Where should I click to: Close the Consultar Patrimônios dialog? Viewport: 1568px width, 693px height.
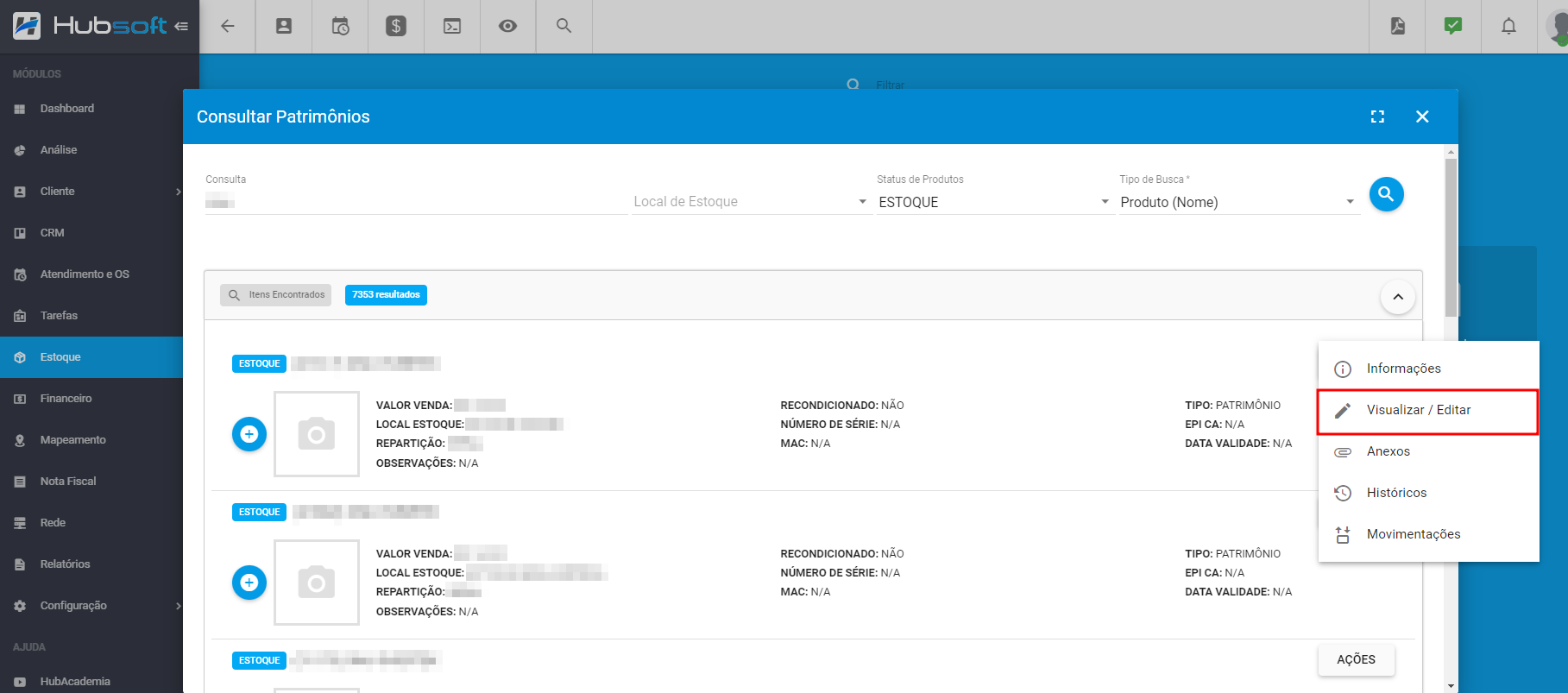tap(1422, 117)
